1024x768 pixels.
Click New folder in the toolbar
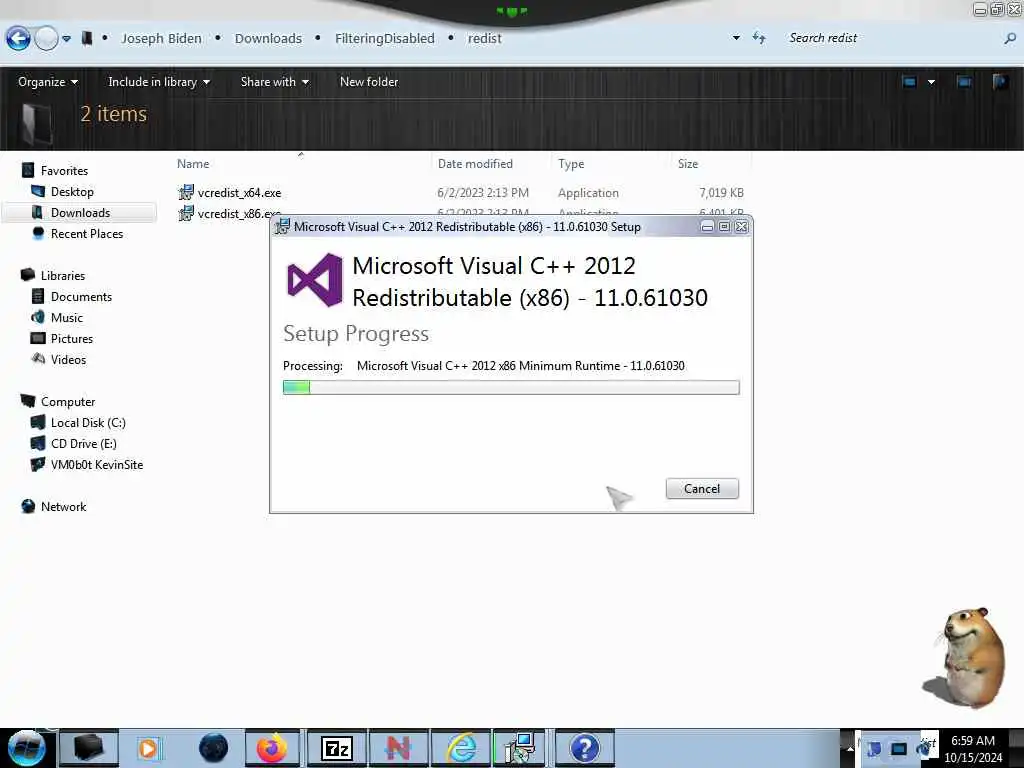pos(369,82)
